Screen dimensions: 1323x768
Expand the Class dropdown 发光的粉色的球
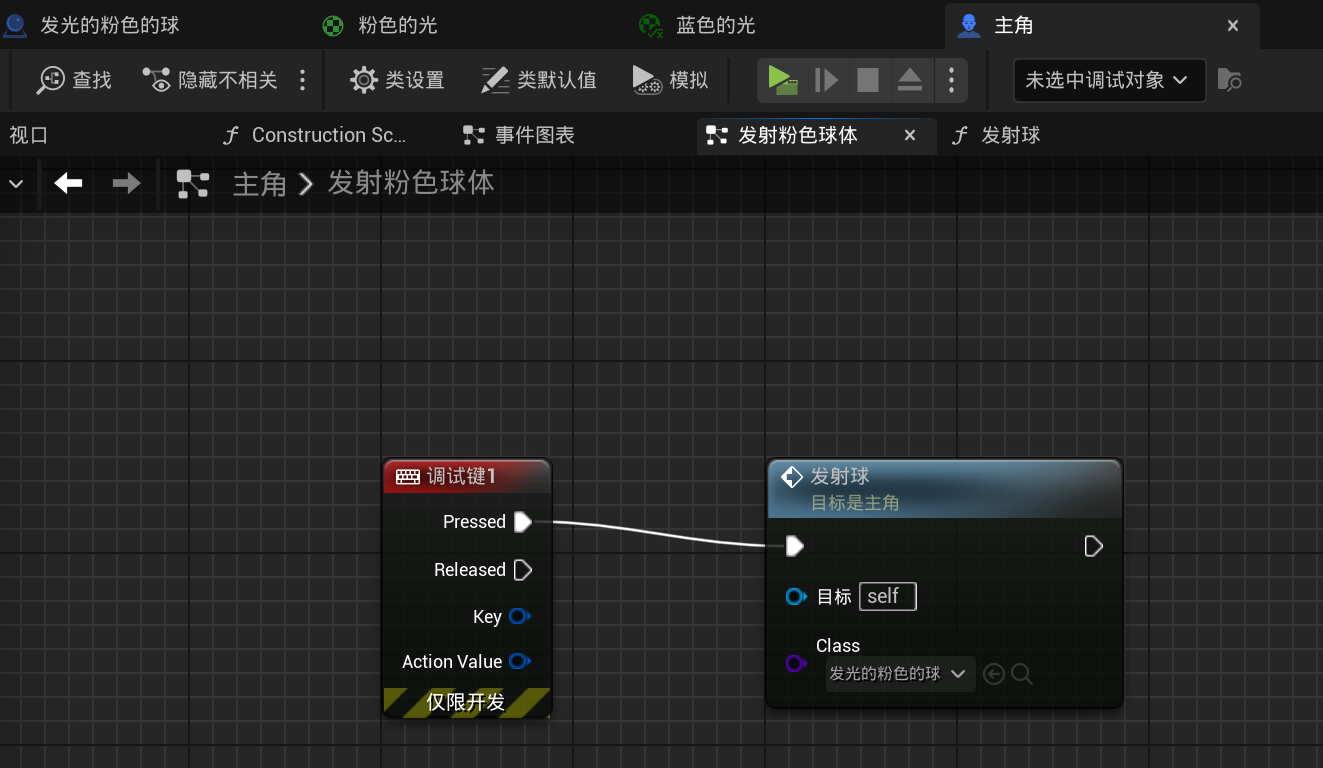click(899, 674)
